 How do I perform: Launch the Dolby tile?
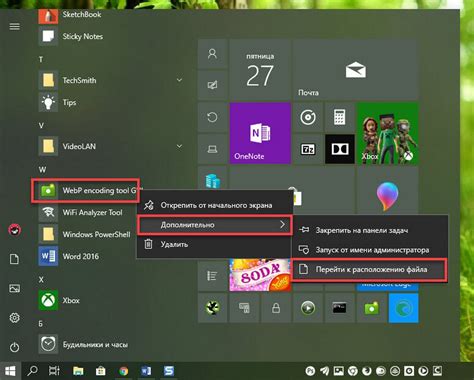click(340, 149)
